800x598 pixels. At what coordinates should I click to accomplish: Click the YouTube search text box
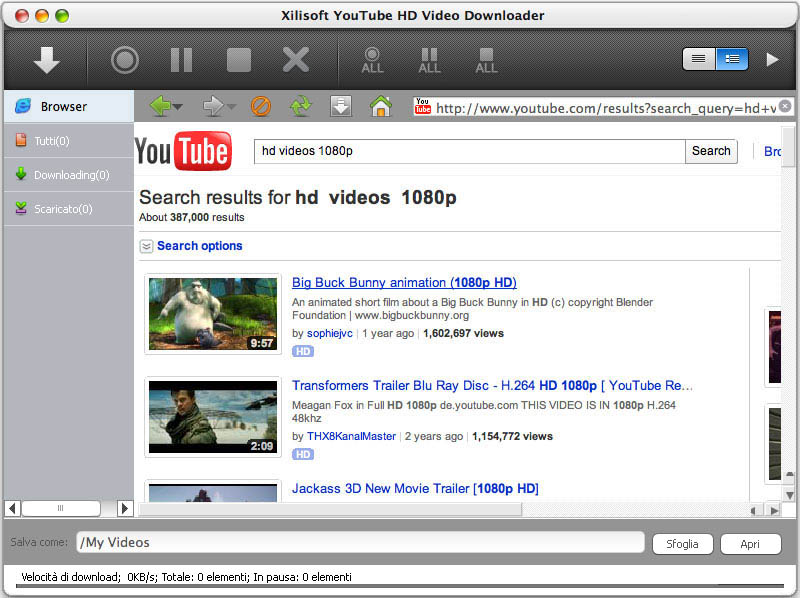(x=469, y=151)
